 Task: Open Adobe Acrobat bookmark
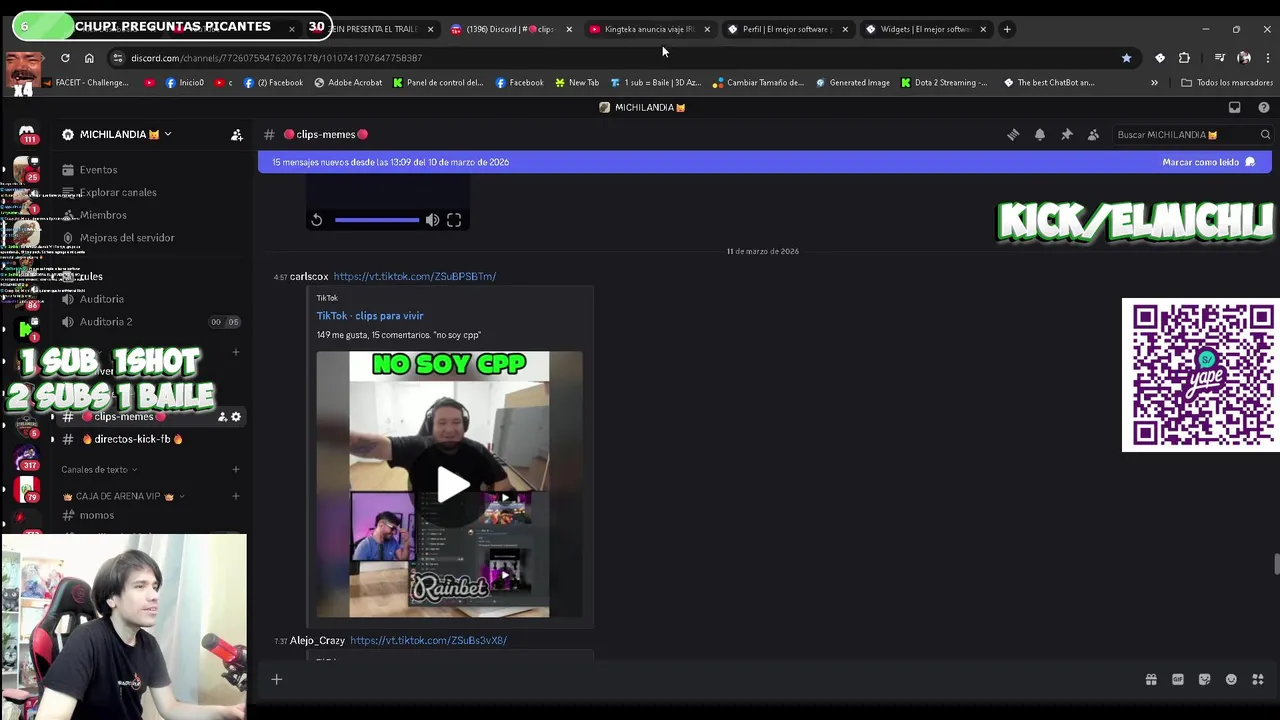pos(348,83)
